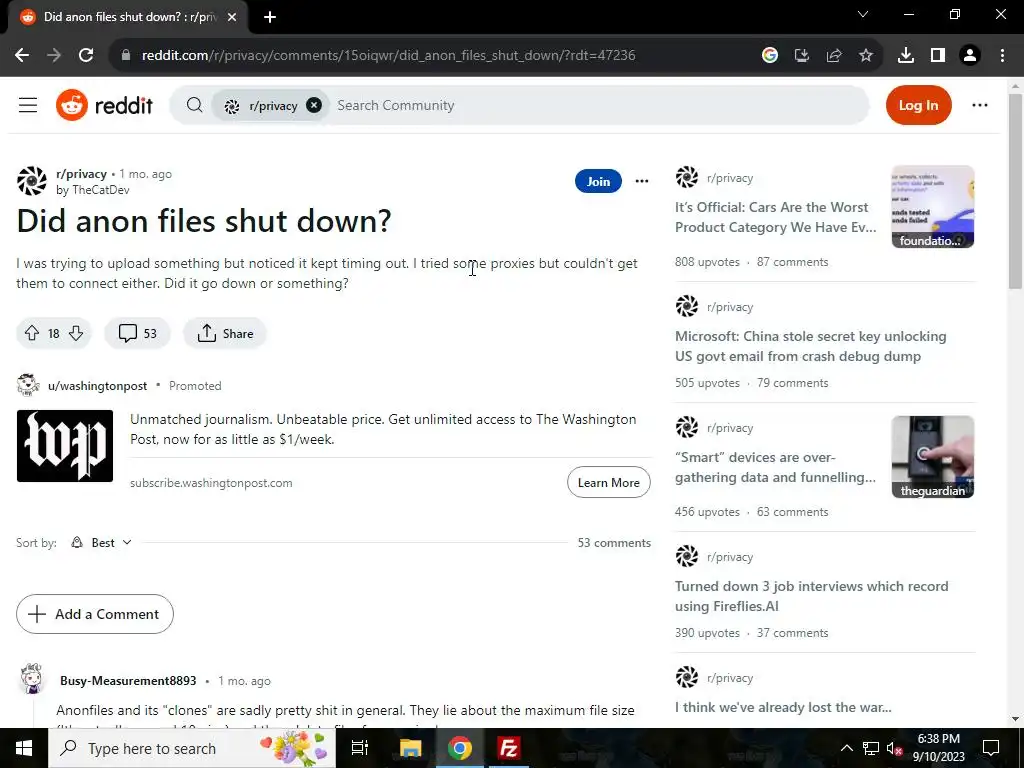Click the Washington Post ad logo image
1024x768 pixels.
pos(65,446)
